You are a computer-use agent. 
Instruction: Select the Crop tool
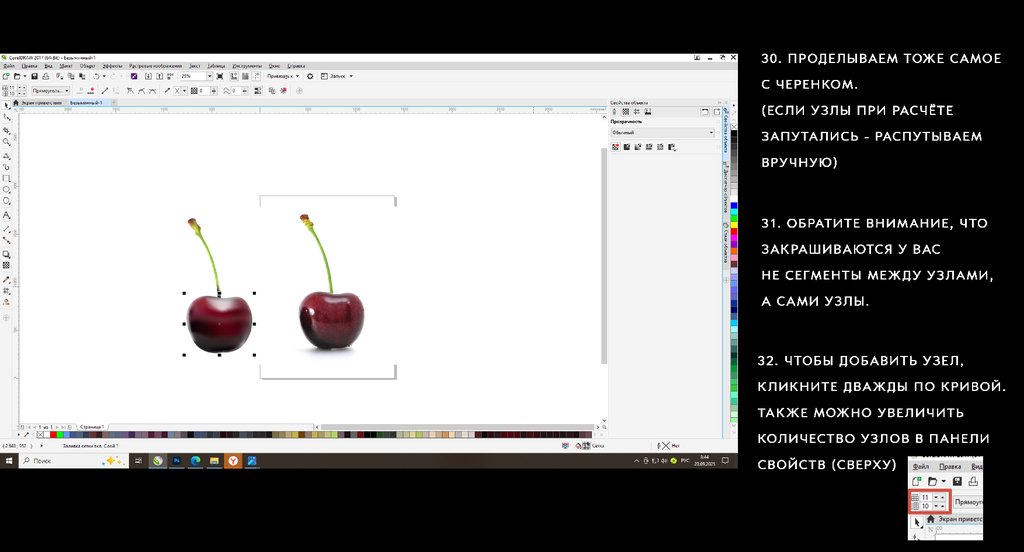pos(7,131)
